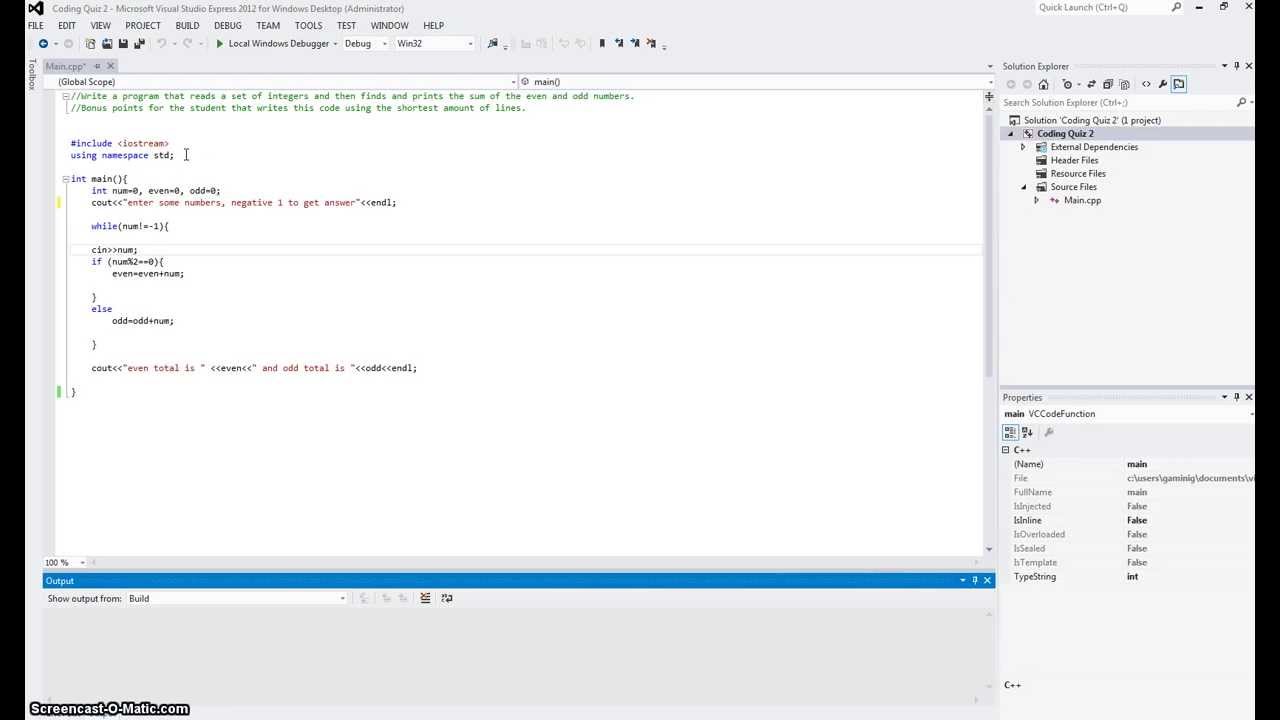Viewport: 1280px width, 720px height.
Task: Save Main.cpp with the save icon
Action: [x=123, y=44]
